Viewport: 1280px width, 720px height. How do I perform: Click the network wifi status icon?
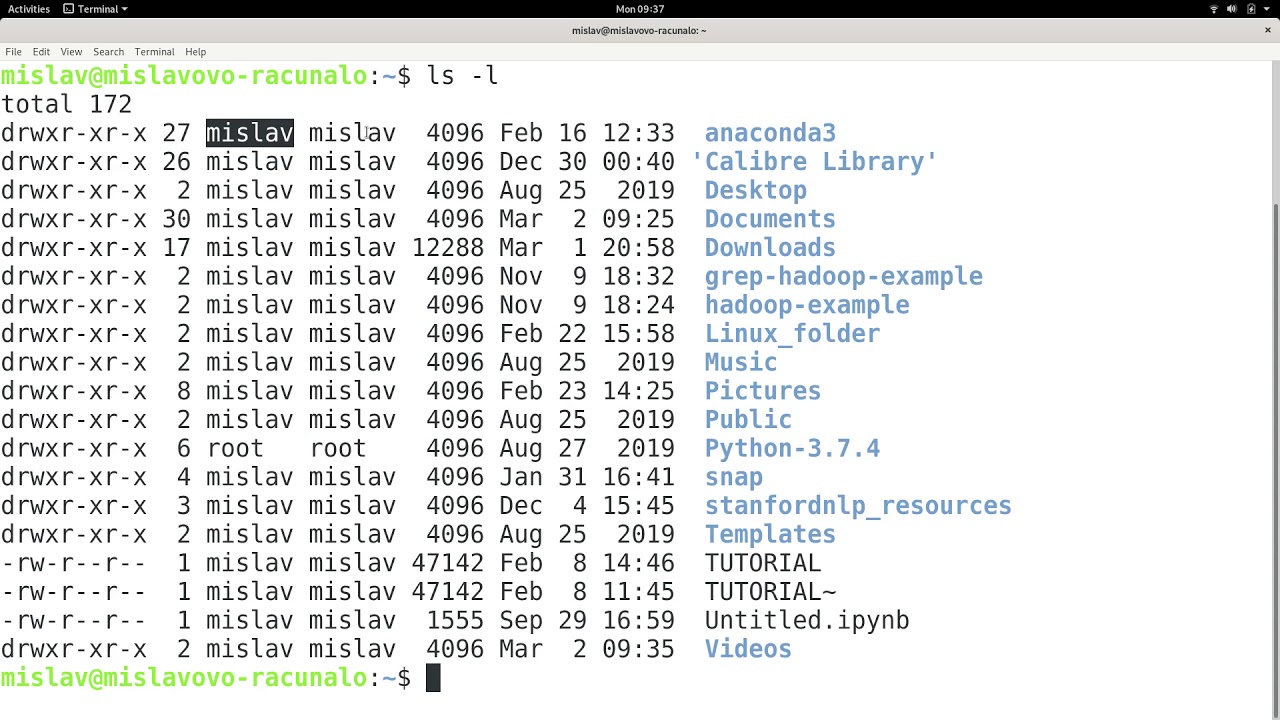pos(1214,9)
